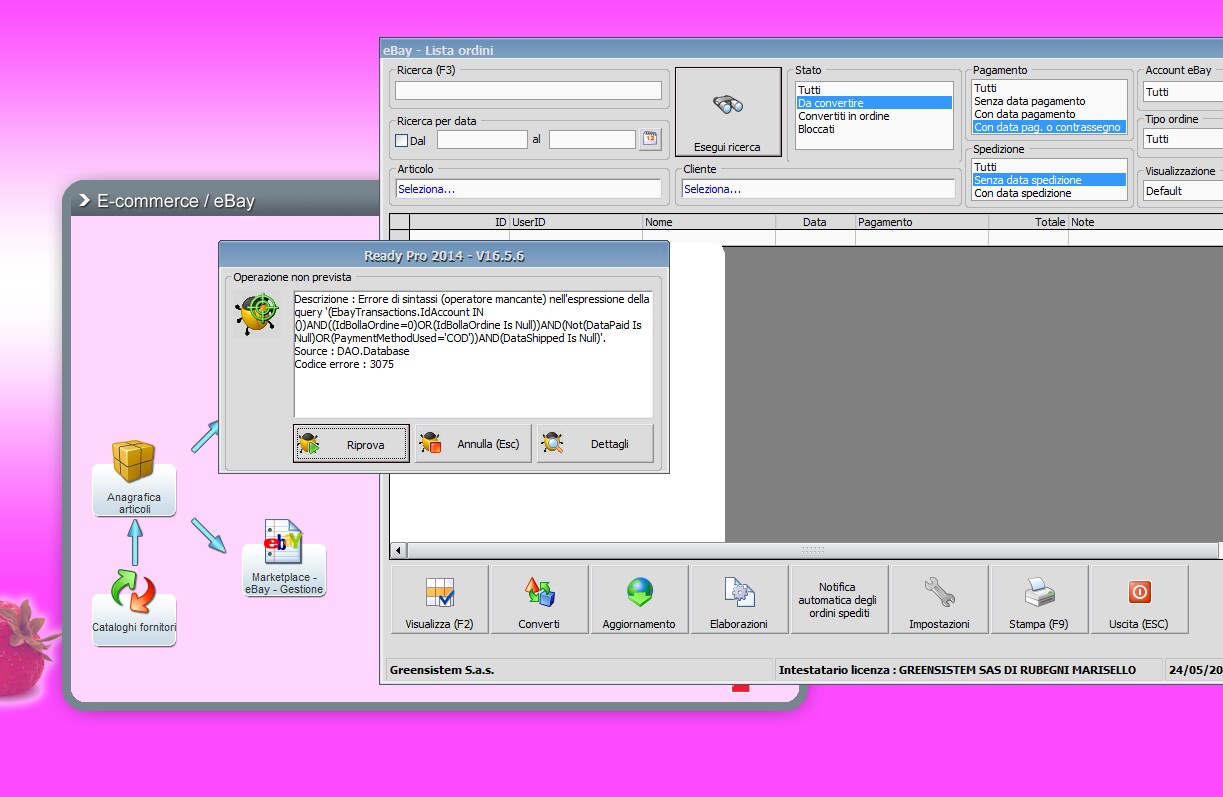Run search with Esegui ricerca binoculars button
Screen dimensions: 1223x797
(728, 110)
